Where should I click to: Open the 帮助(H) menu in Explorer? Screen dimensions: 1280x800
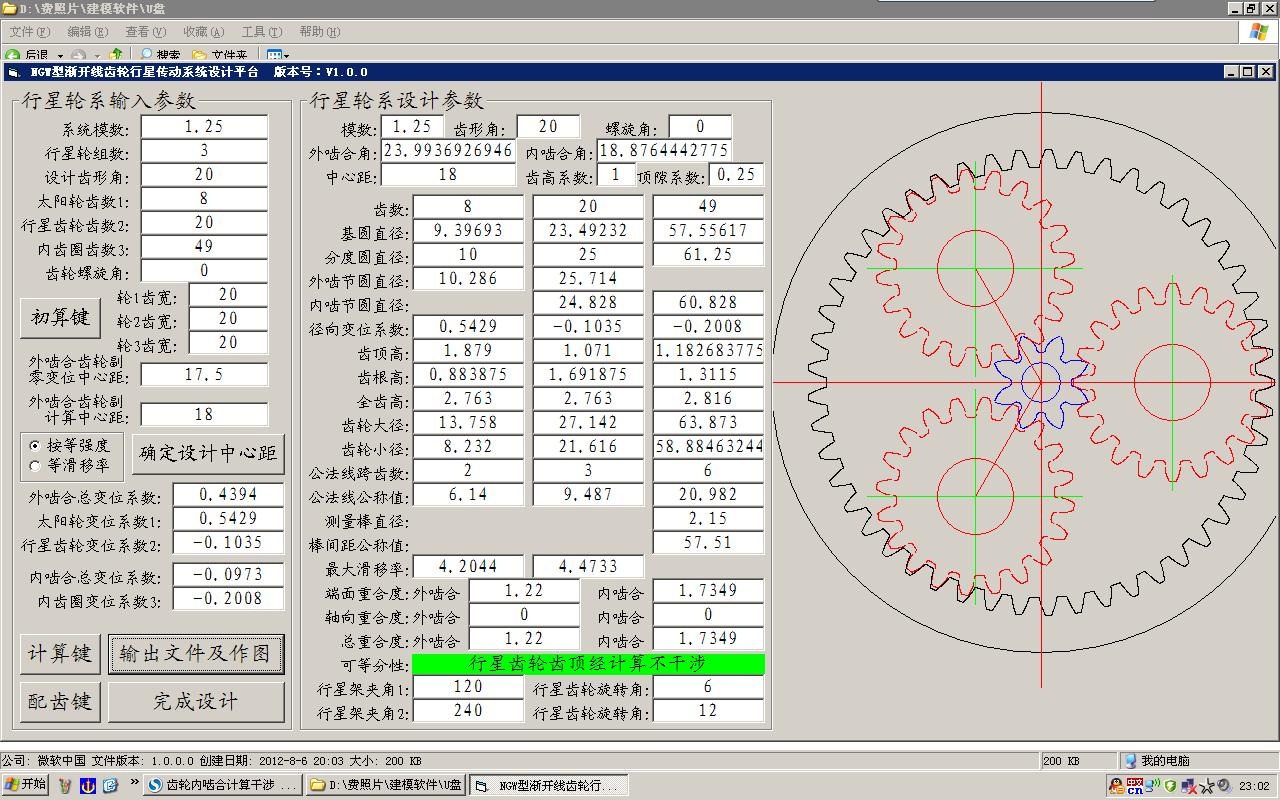tap(320, 32)
